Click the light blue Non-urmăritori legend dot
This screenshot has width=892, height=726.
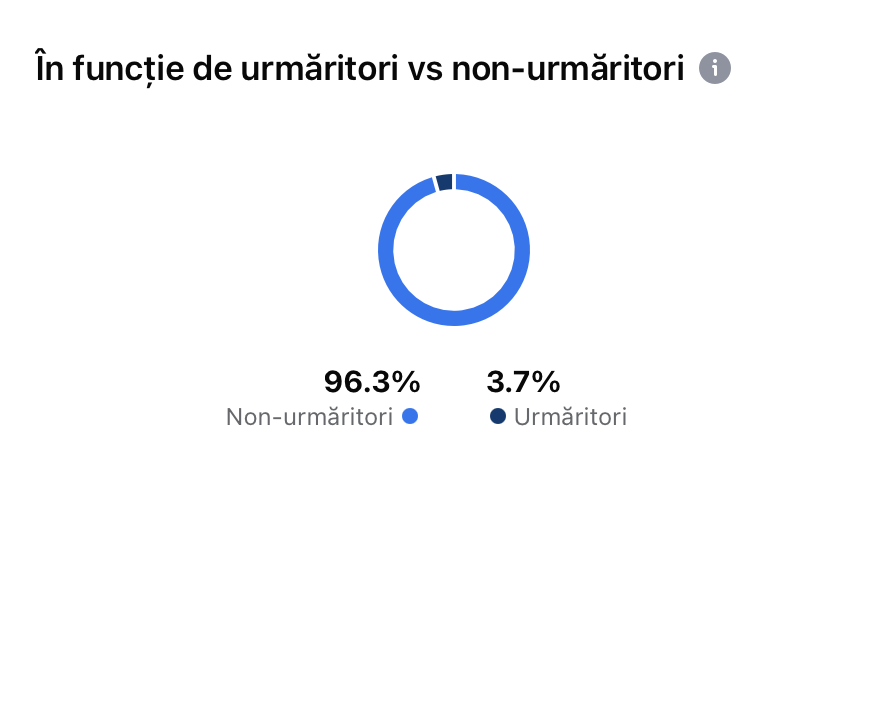(409, 416)
